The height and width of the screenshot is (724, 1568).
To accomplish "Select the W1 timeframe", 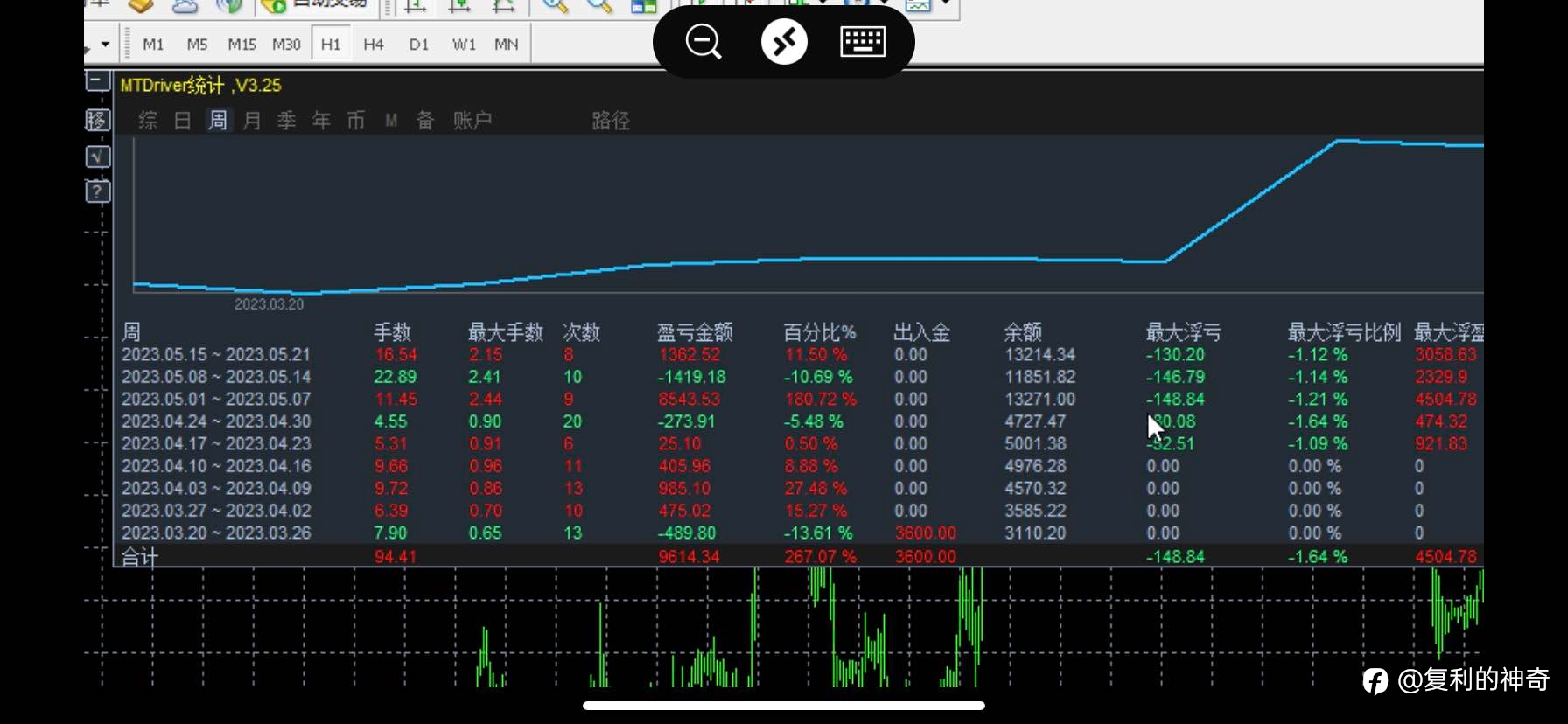I will (464, 44).
